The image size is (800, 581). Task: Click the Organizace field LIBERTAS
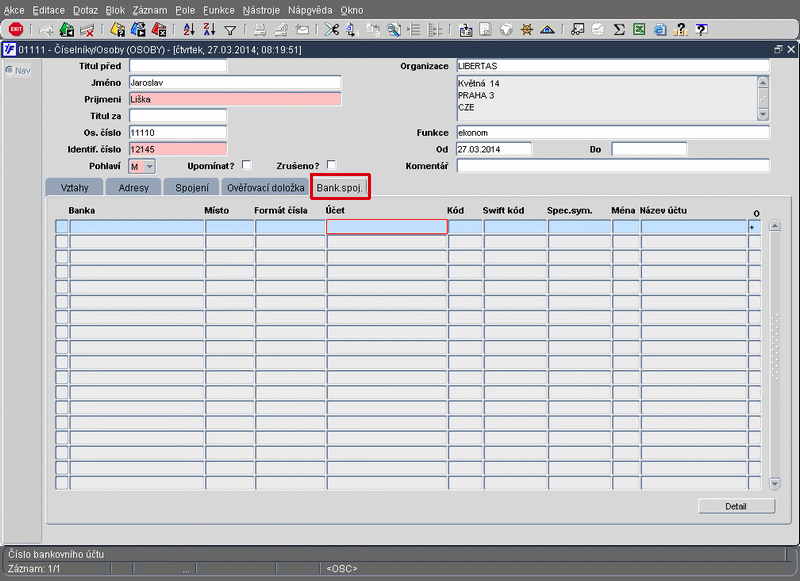pyautogui.click(x=613, y=66)
